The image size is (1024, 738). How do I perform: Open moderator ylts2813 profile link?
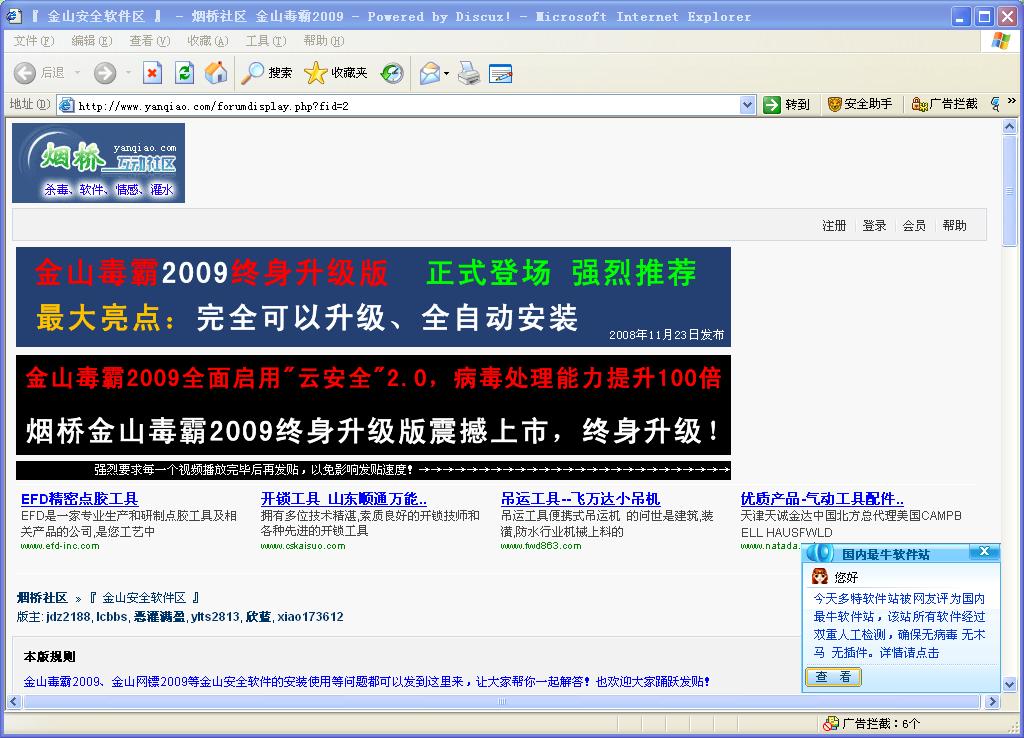[215, 617]
